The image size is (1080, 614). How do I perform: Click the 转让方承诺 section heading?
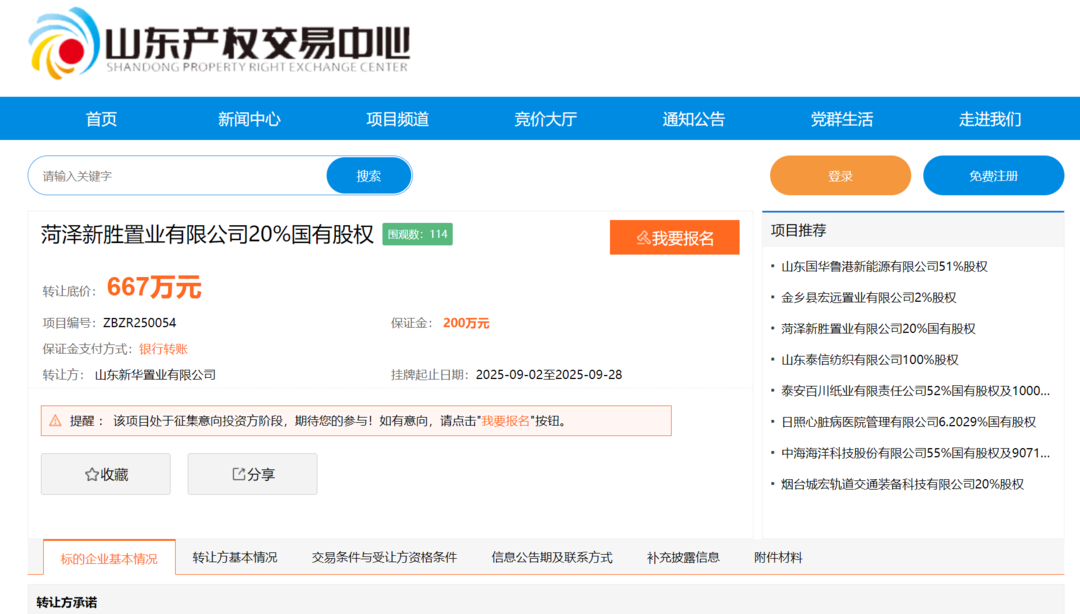click(x=67, y=602)
